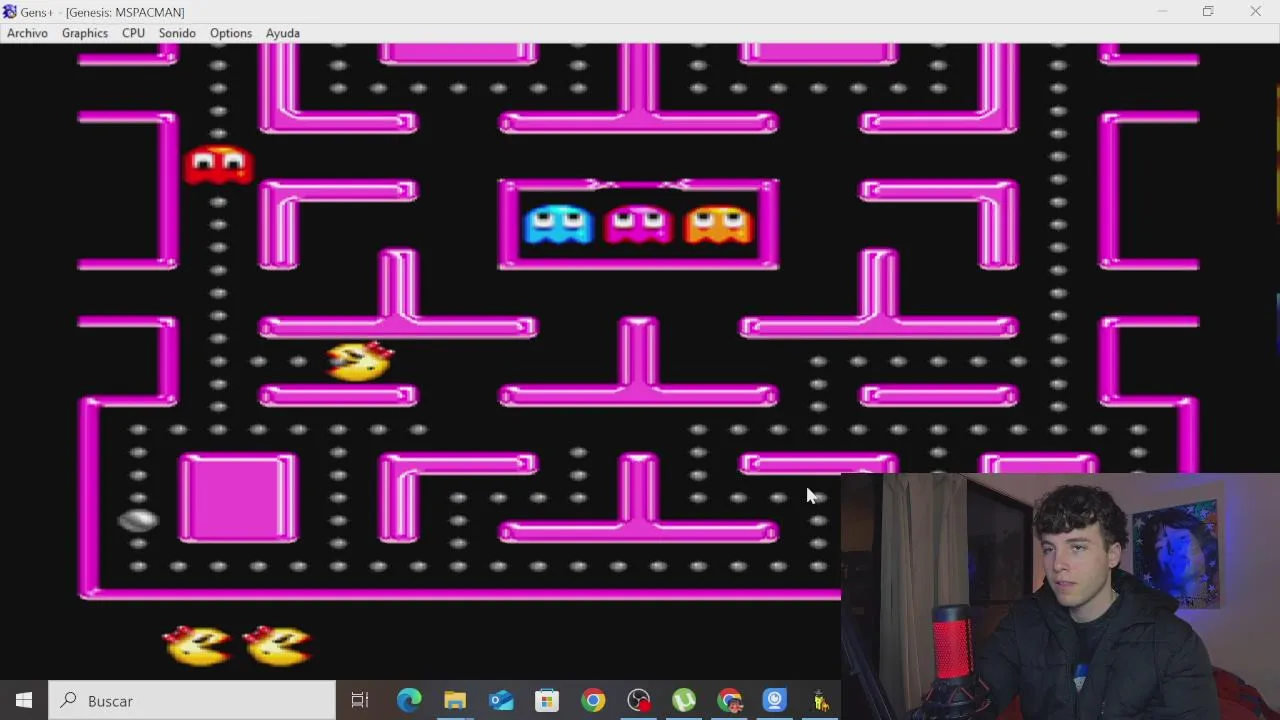Click the Gens emulator taskbar icon

coord(821,701)
